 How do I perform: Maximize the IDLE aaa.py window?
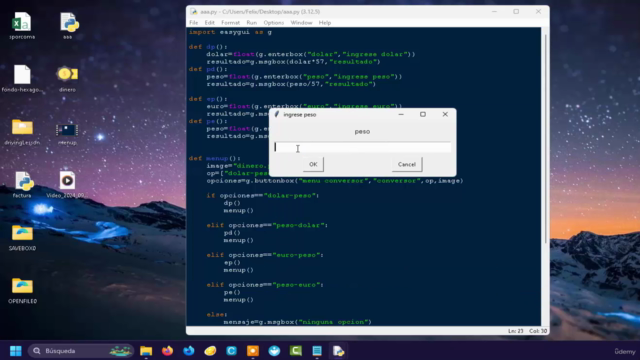pos(516,12)
